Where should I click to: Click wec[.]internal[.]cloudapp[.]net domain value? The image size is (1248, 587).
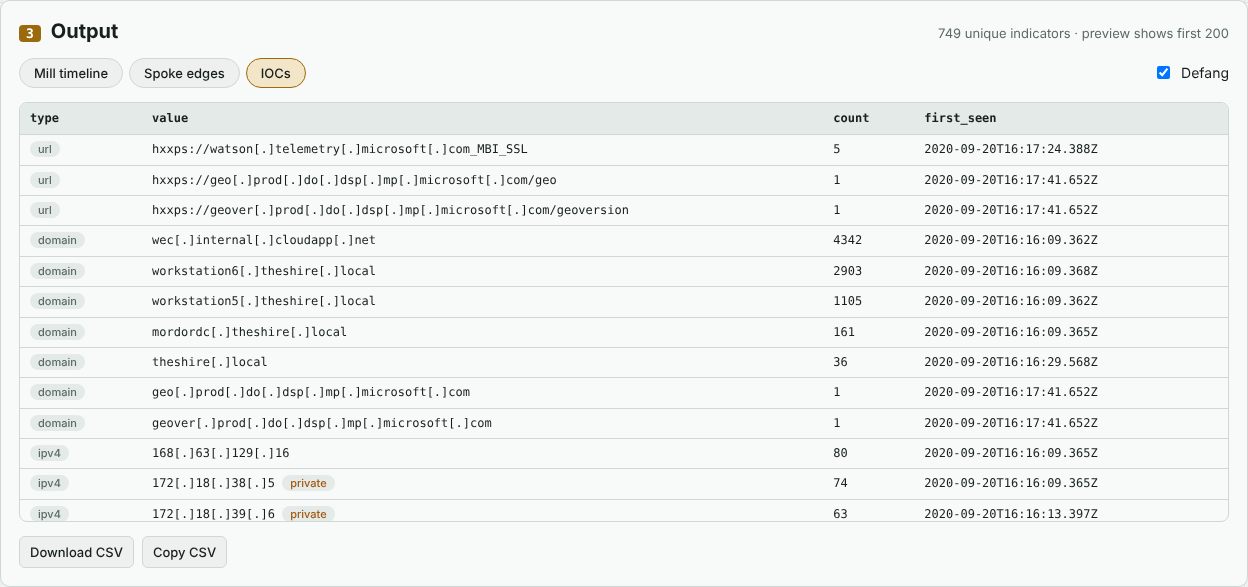(x=264, y=241)
